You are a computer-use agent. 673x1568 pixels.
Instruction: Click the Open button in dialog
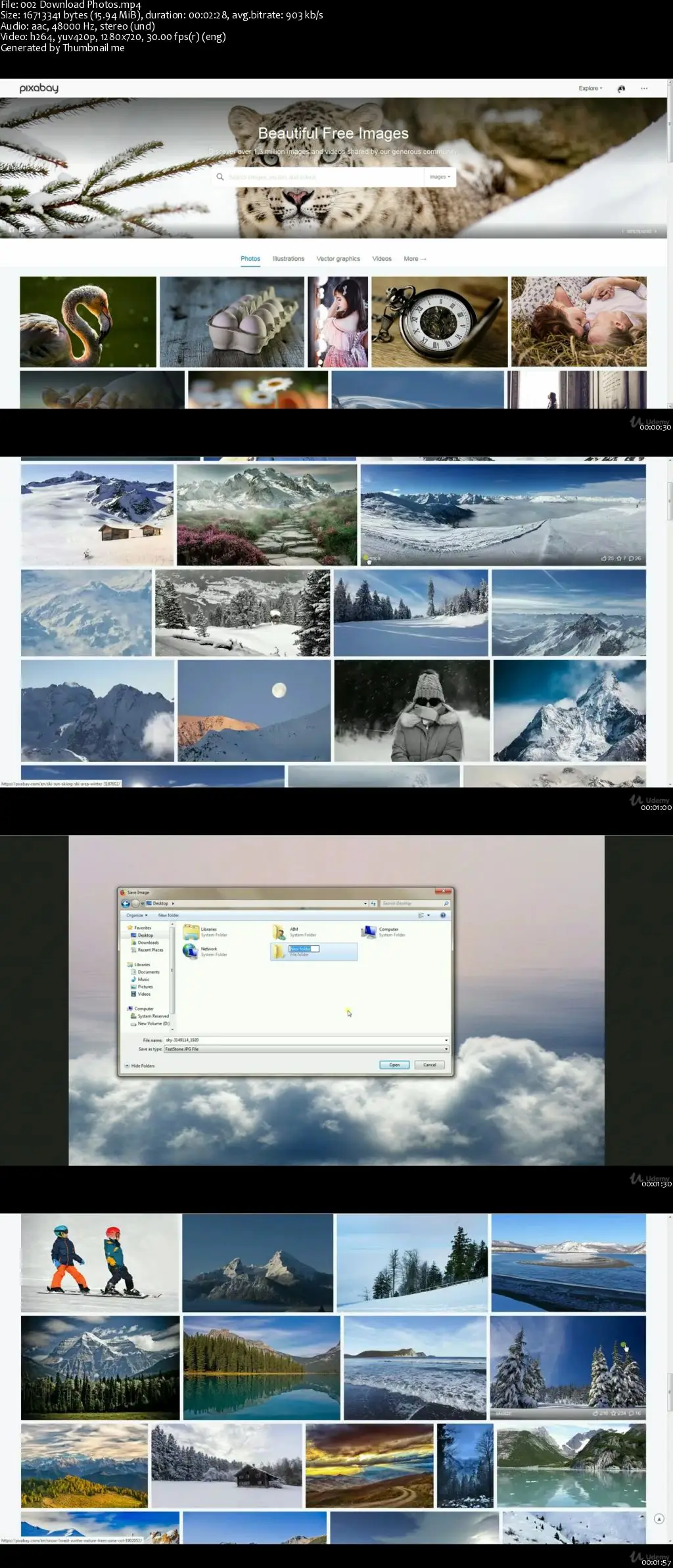394,1065
